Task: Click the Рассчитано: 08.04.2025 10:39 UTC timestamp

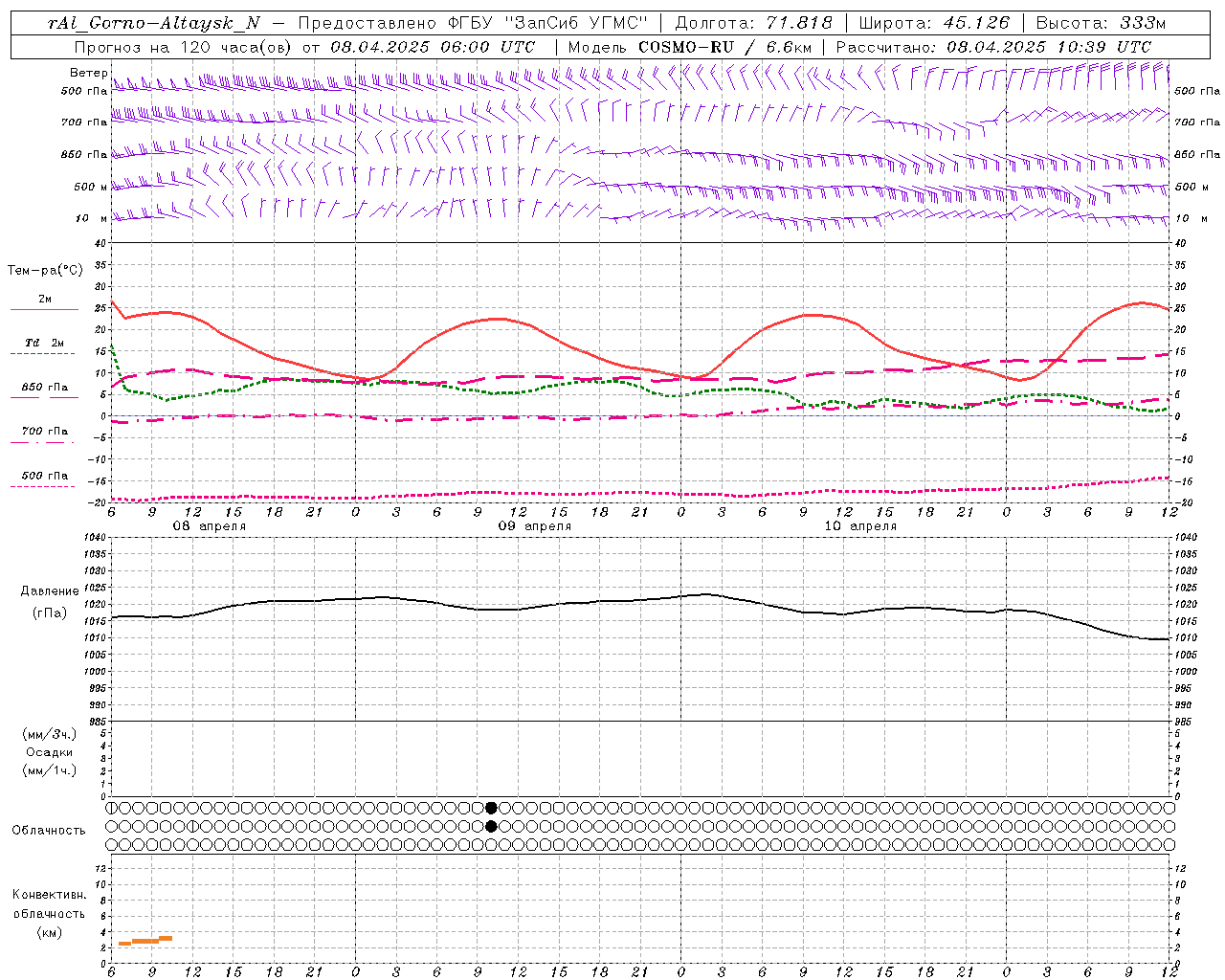Action: 993,47
